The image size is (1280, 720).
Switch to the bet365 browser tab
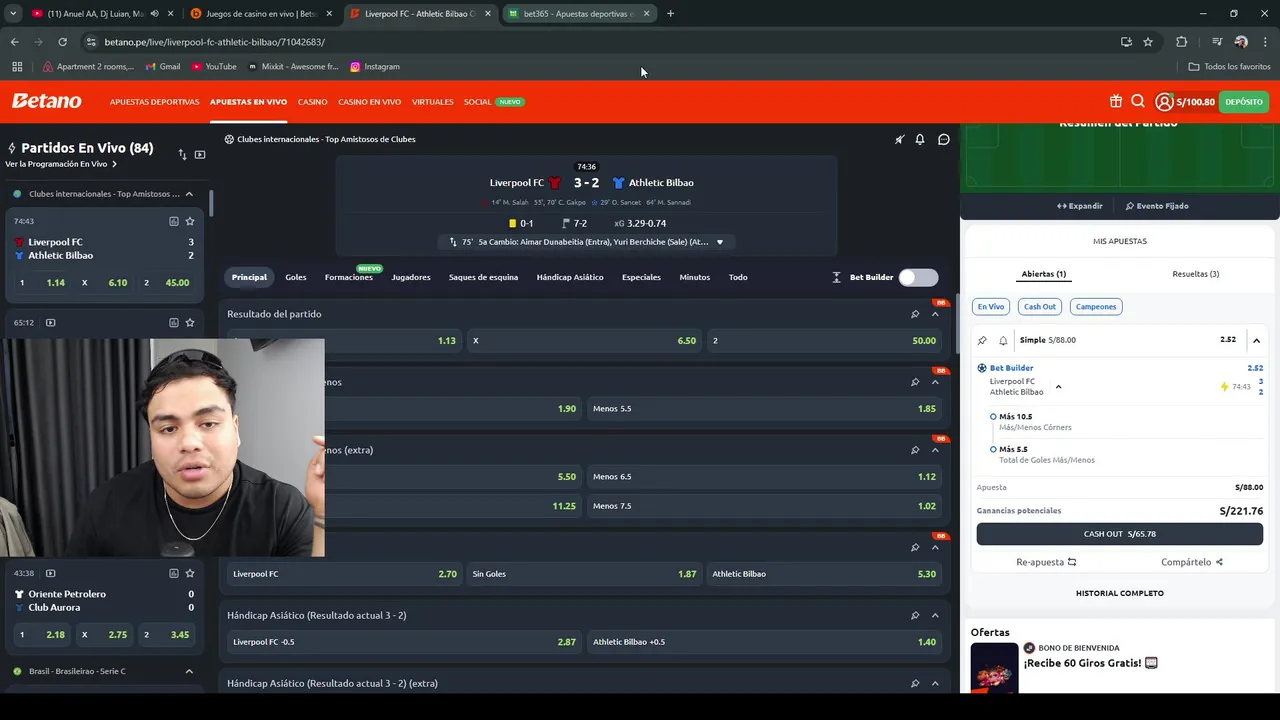pyautogui.click(x=579, y=14)
